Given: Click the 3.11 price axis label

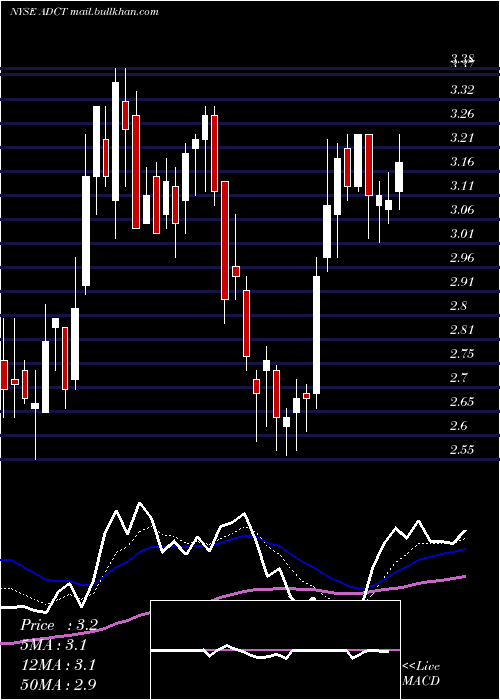Looking at the screenshot, I should click(x=462, y=186).
